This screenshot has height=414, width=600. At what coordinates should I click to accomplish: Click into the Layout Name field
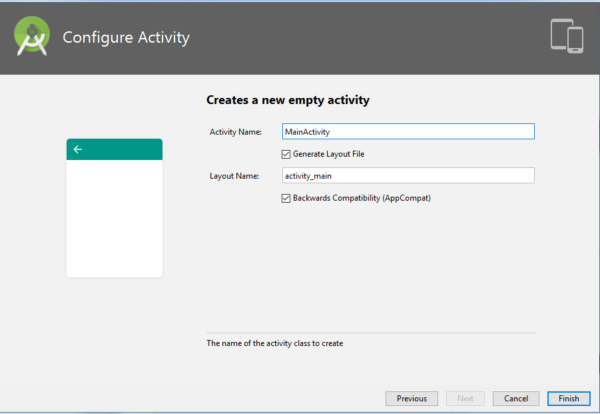408,176
